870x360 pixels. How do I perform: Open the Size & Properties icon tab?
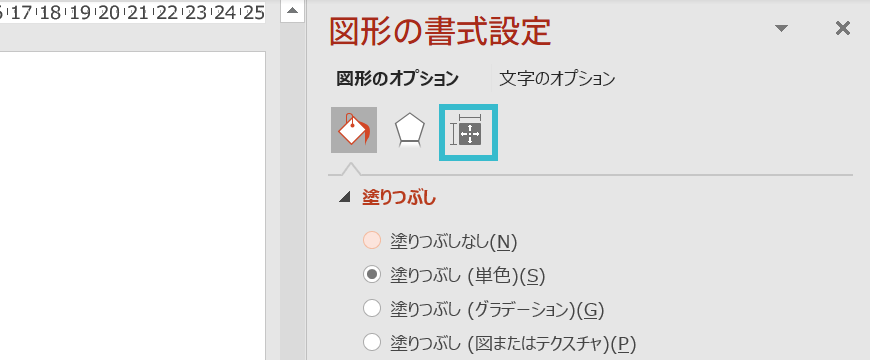click(x=468, y=133)
